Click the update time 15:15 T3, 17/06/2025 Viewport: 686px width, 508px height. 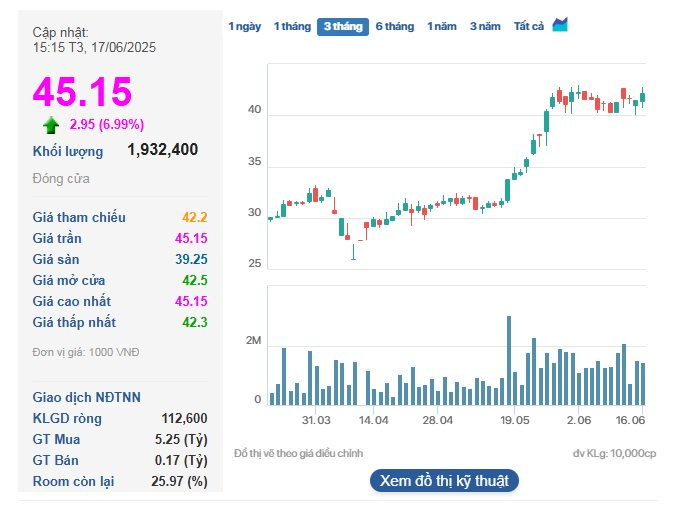tap(94, 47)
